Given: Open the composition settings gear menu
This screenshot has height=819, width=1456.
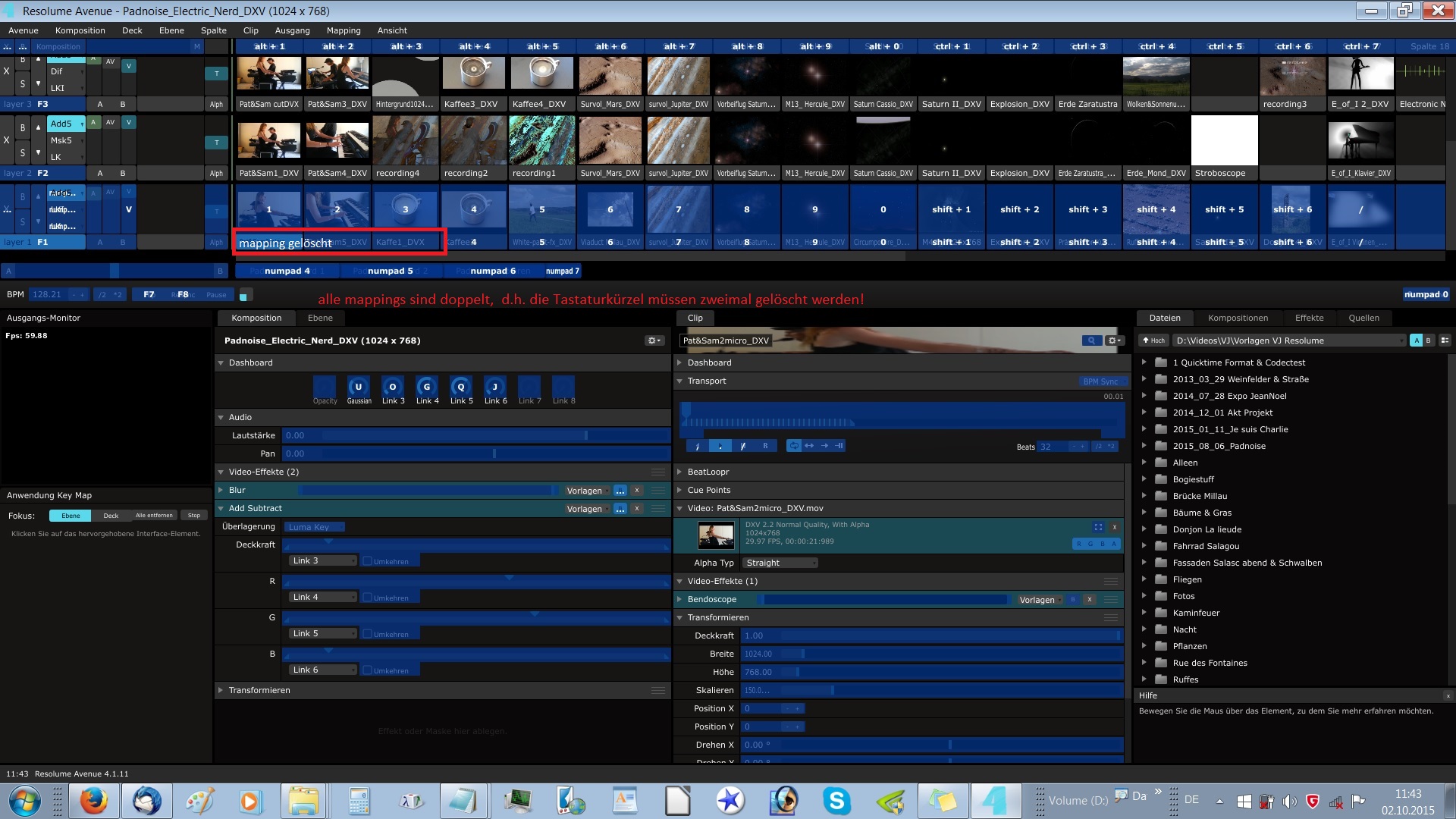Looking at the screenshot, I should point(654,340).
